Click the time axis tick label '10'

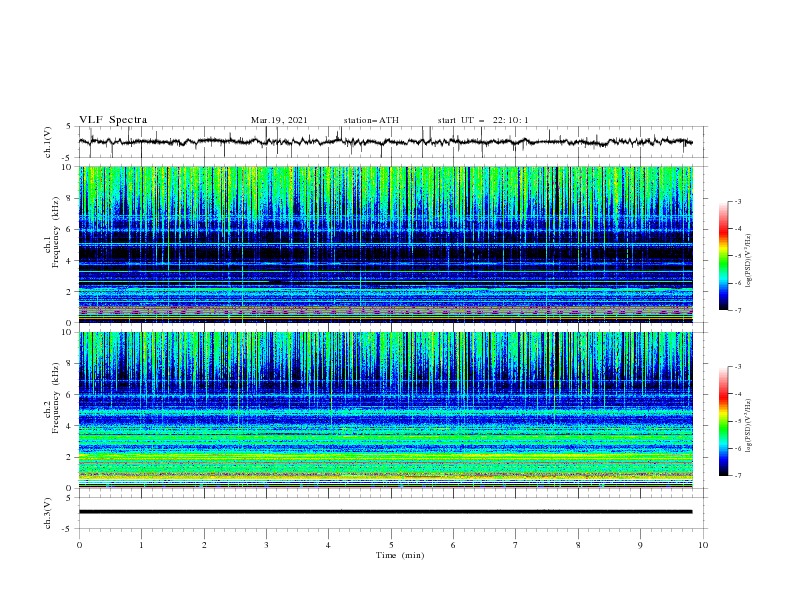tap(703, 545)
